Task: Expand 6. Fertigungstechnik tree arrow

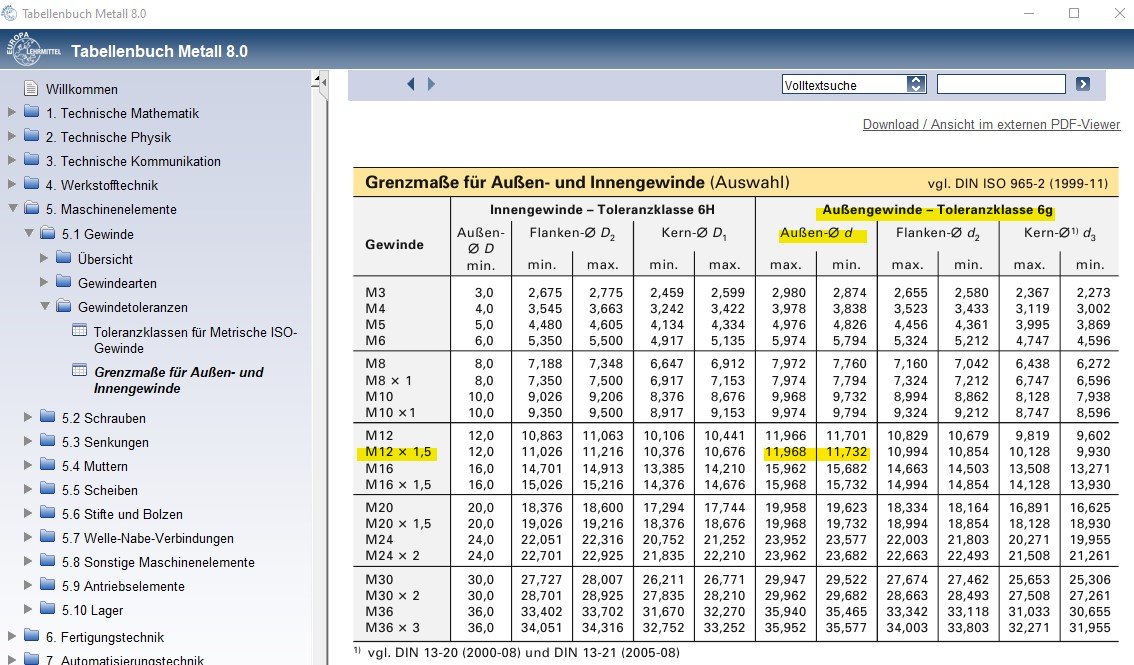Action: coord(12,635)
